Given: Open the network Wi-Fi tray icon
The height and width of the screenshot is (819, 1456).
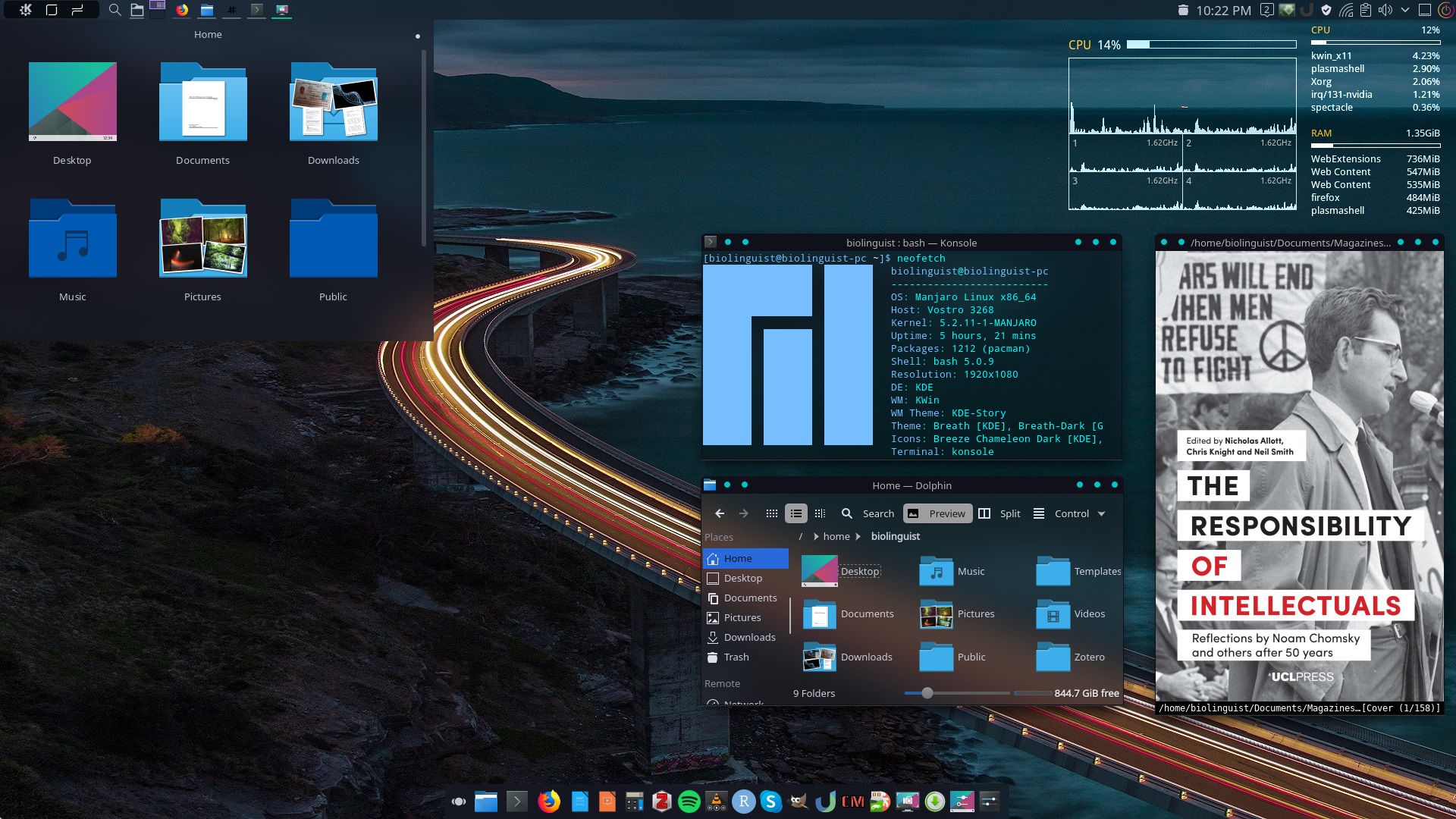Looking at the screenshot, I should [x=1346, y=10].
